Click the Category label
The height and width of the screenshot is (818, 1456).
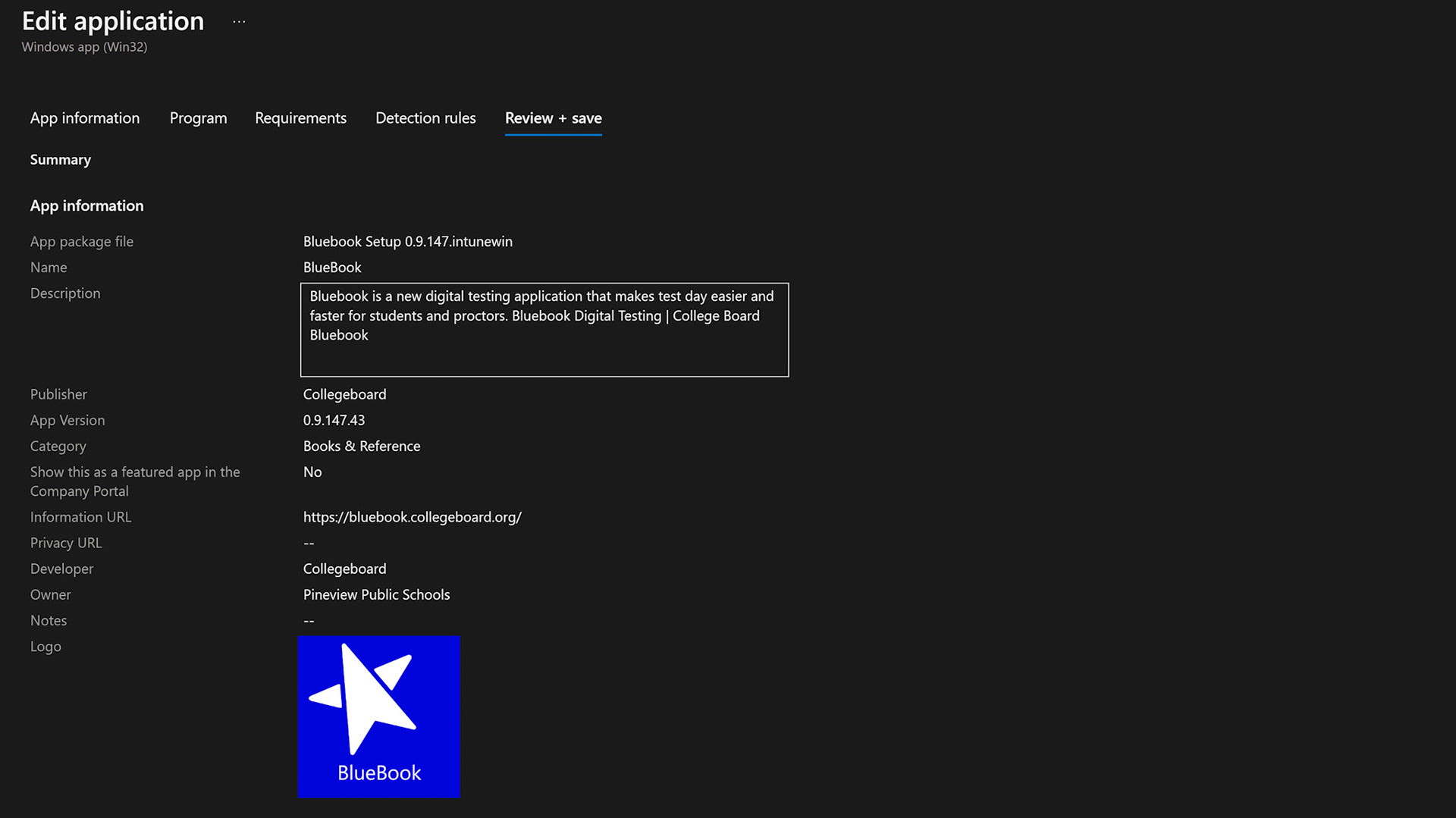(58, 447)
